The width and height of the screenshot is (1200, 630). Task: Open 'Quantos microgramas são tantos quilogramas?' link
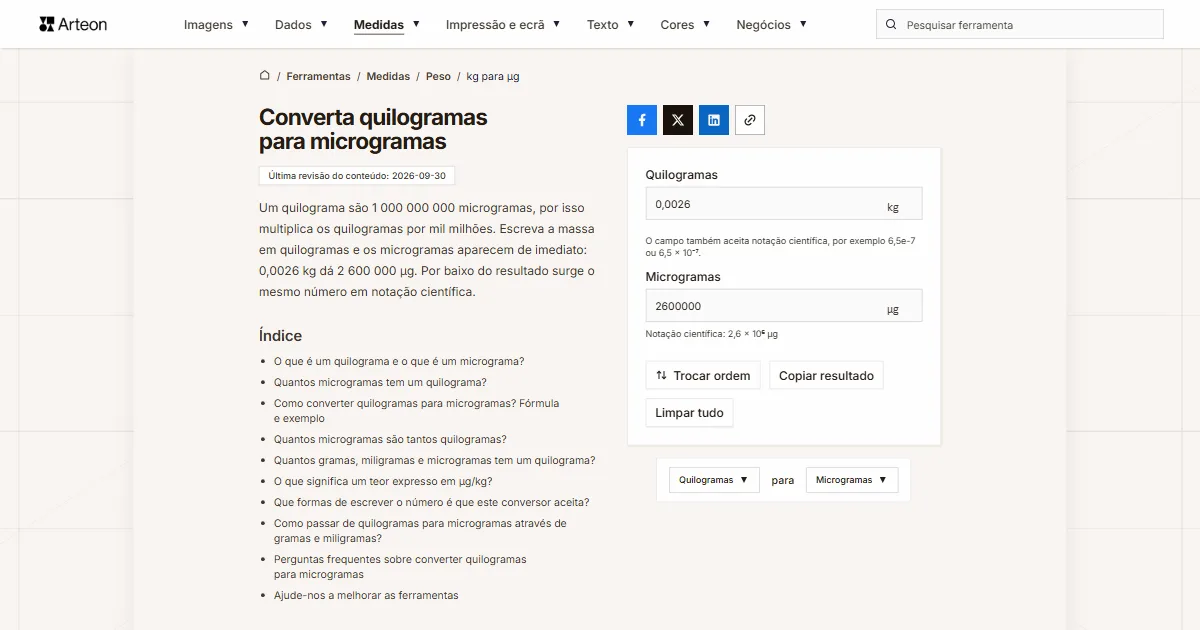click(390, 439)
